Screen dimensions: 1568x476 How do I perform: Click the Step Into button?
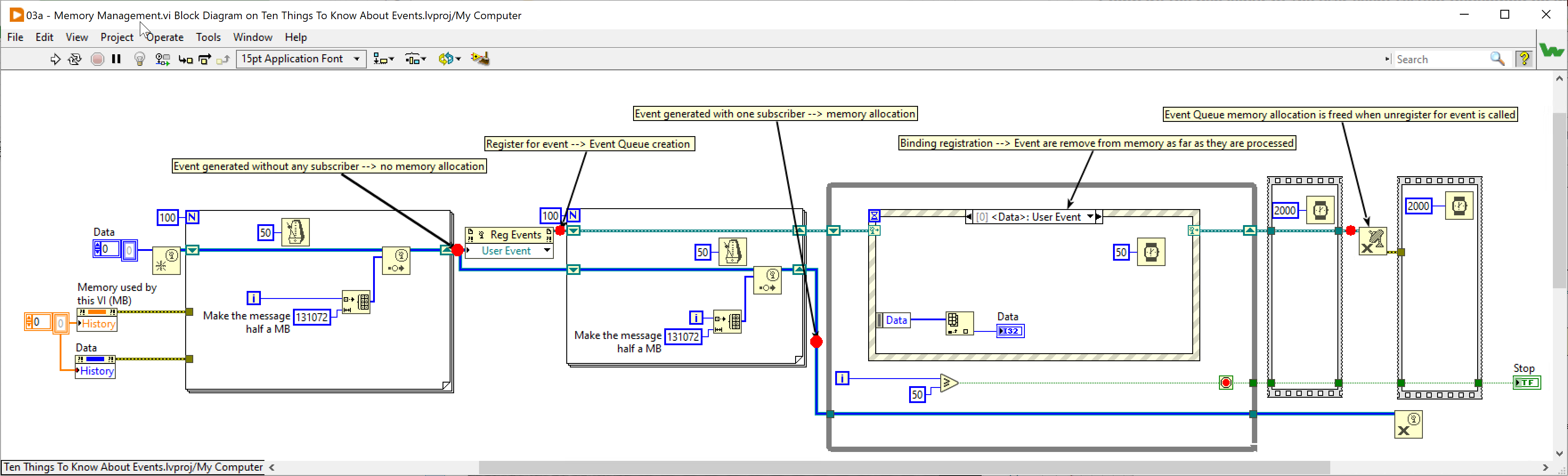[186, 59]
